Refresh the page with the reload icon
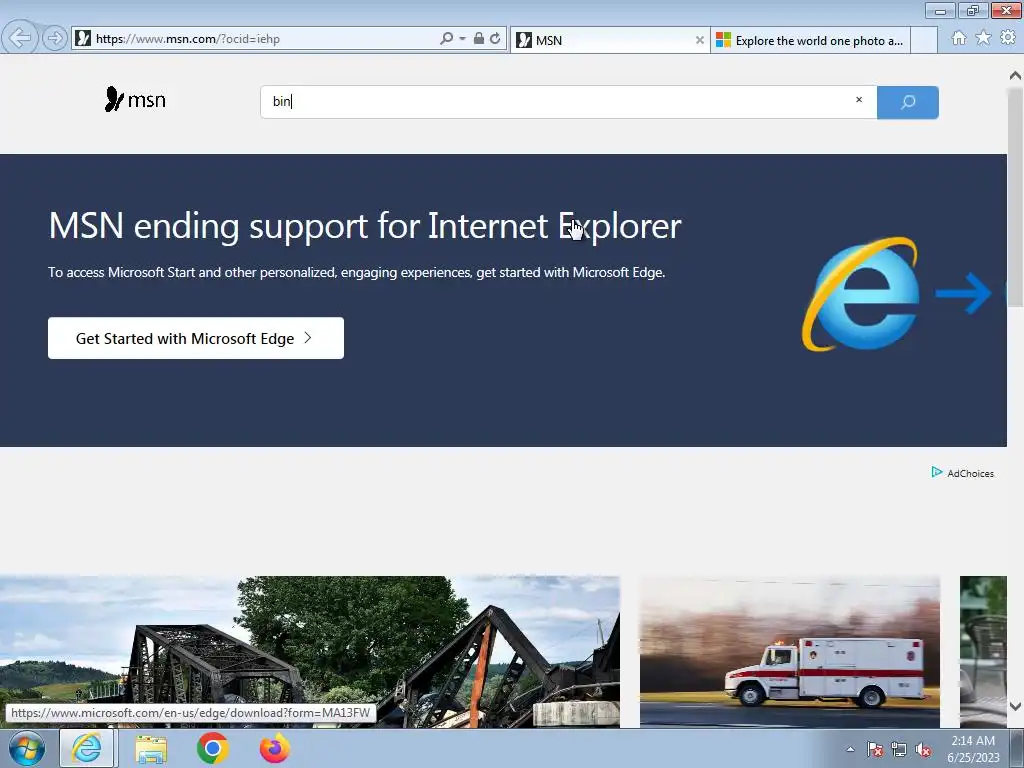 [495, 39]
